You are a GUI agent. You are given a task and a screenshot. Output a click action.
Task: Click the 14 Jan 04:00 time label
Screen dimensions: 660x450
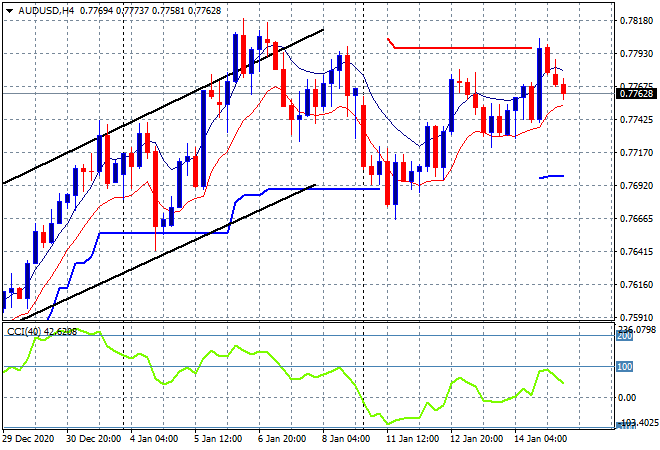(540, 439)
